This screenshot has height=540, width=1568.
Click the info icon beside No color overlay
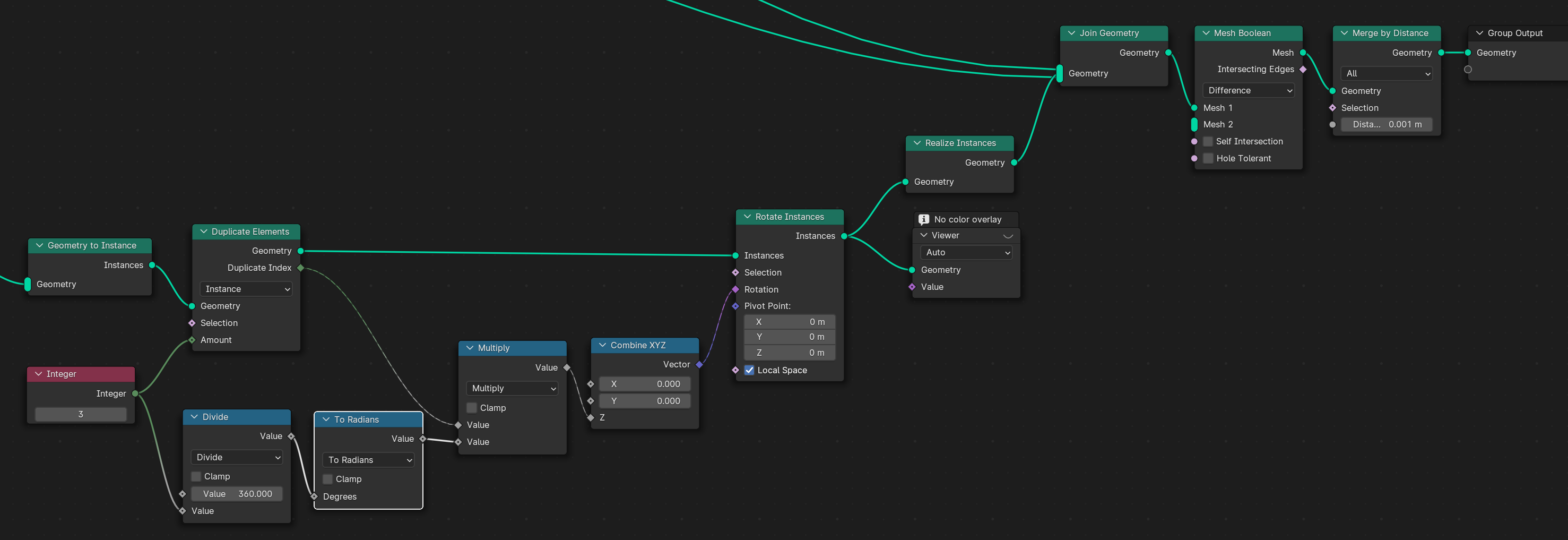point(923,219)
